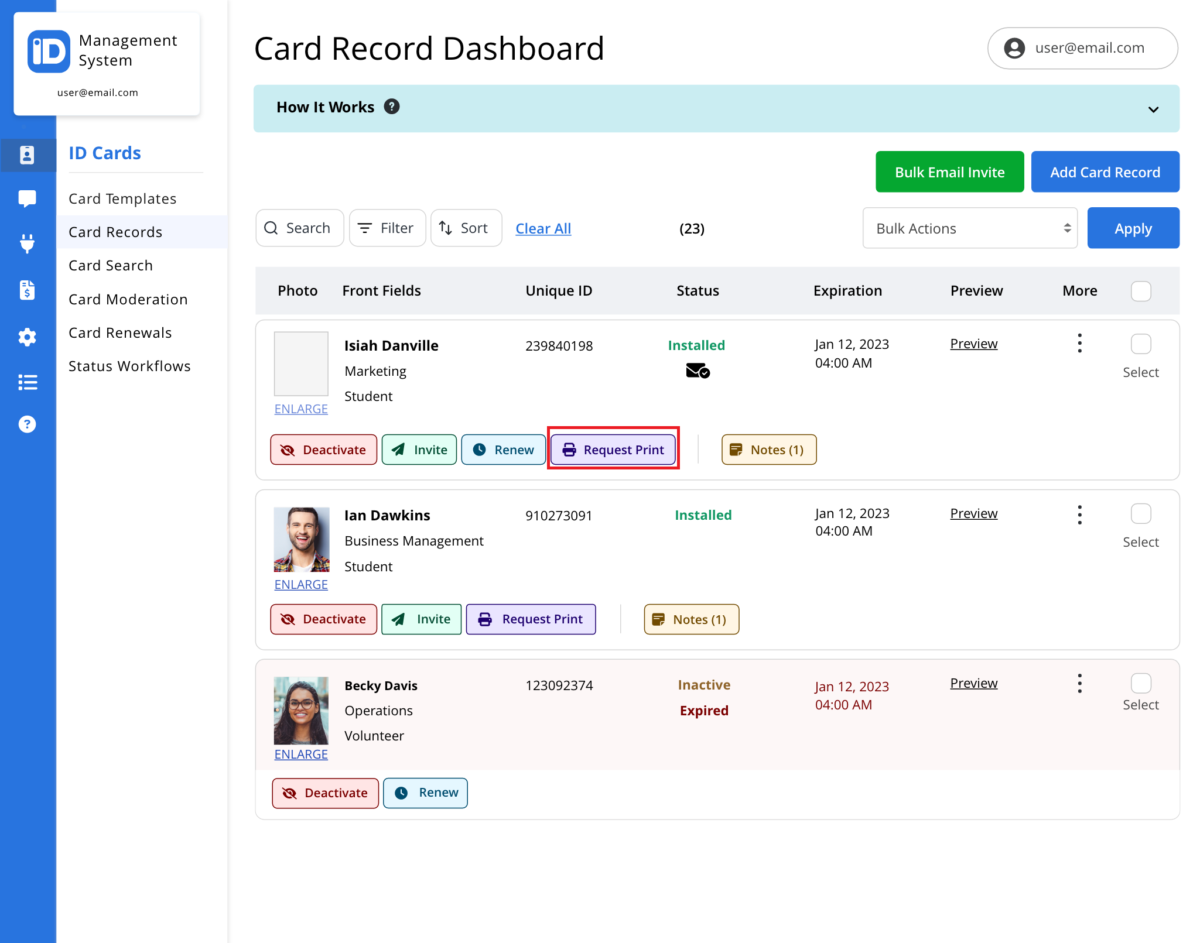Click the help question-mark icon in sidebar
Screen dimensions: 1200x943
click(x=28, y=423)
